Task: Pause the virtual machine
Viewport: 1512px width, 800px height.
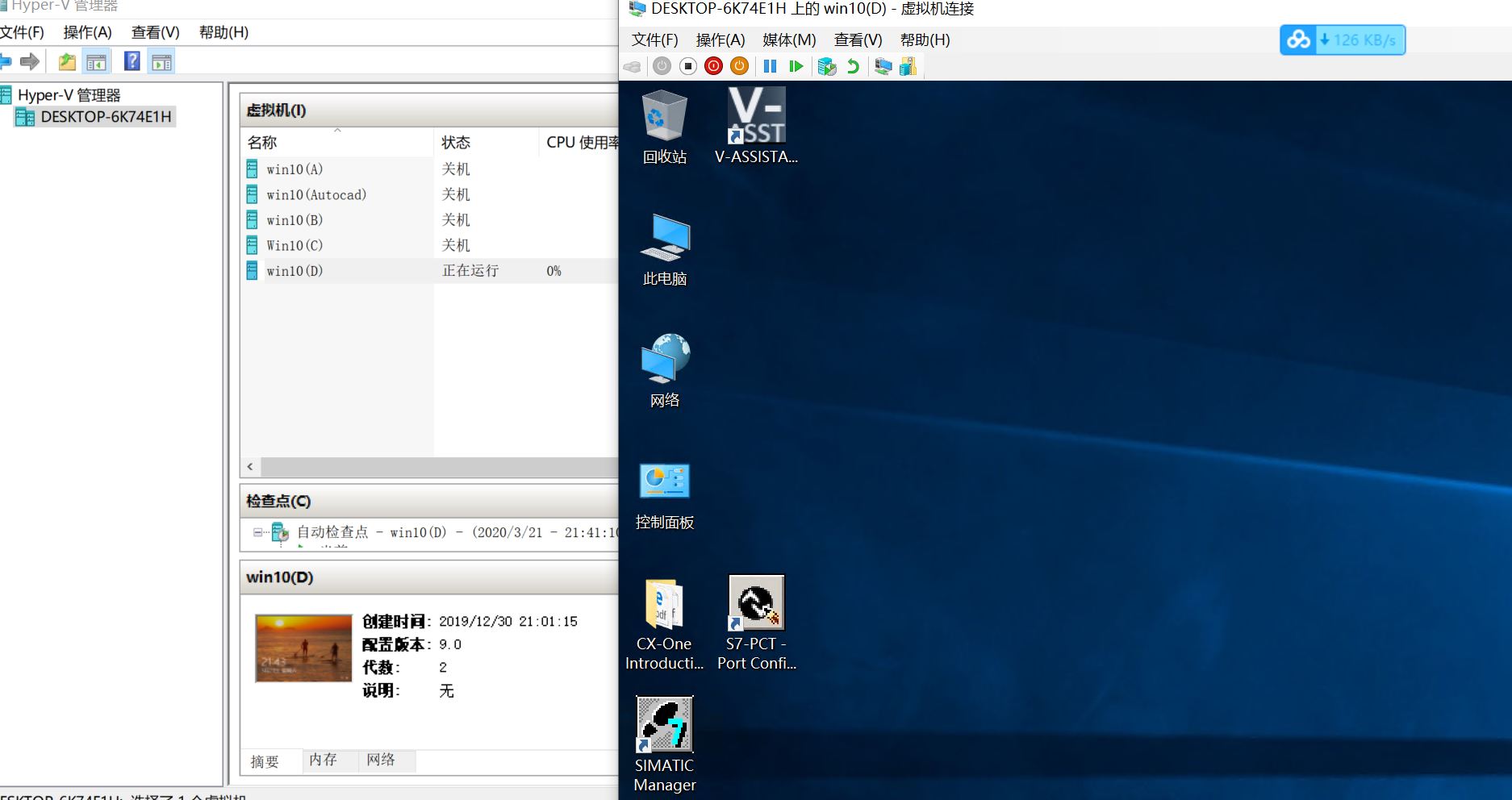Action: [770, 66]
